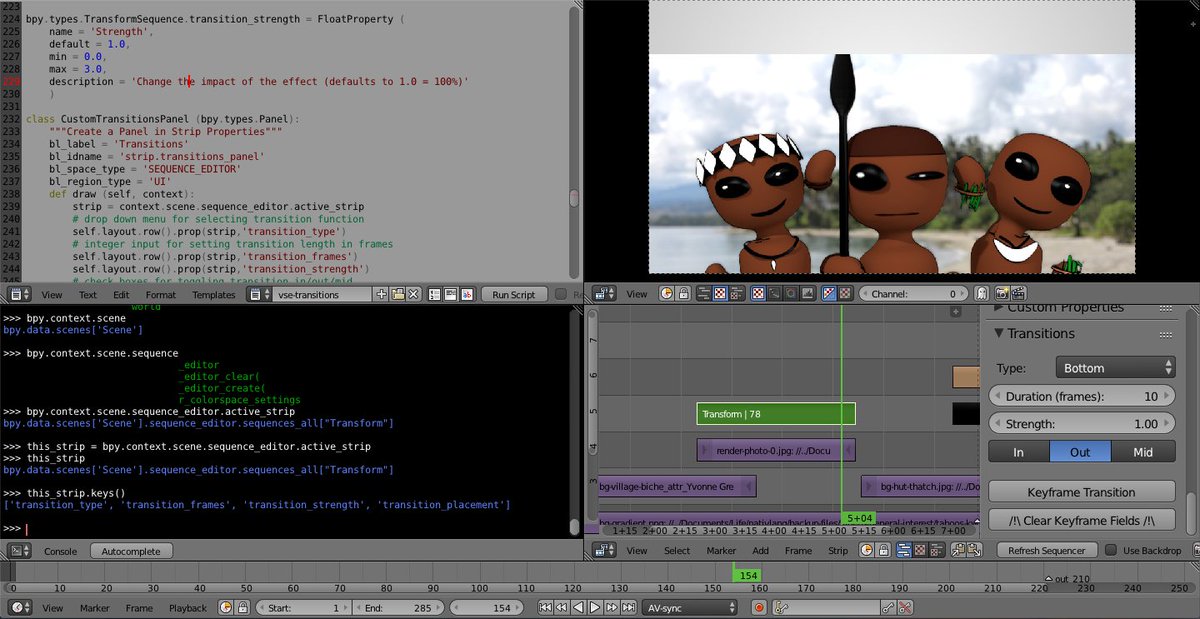
Task: Open text file with folder icon
Action: tap(398, 294)
